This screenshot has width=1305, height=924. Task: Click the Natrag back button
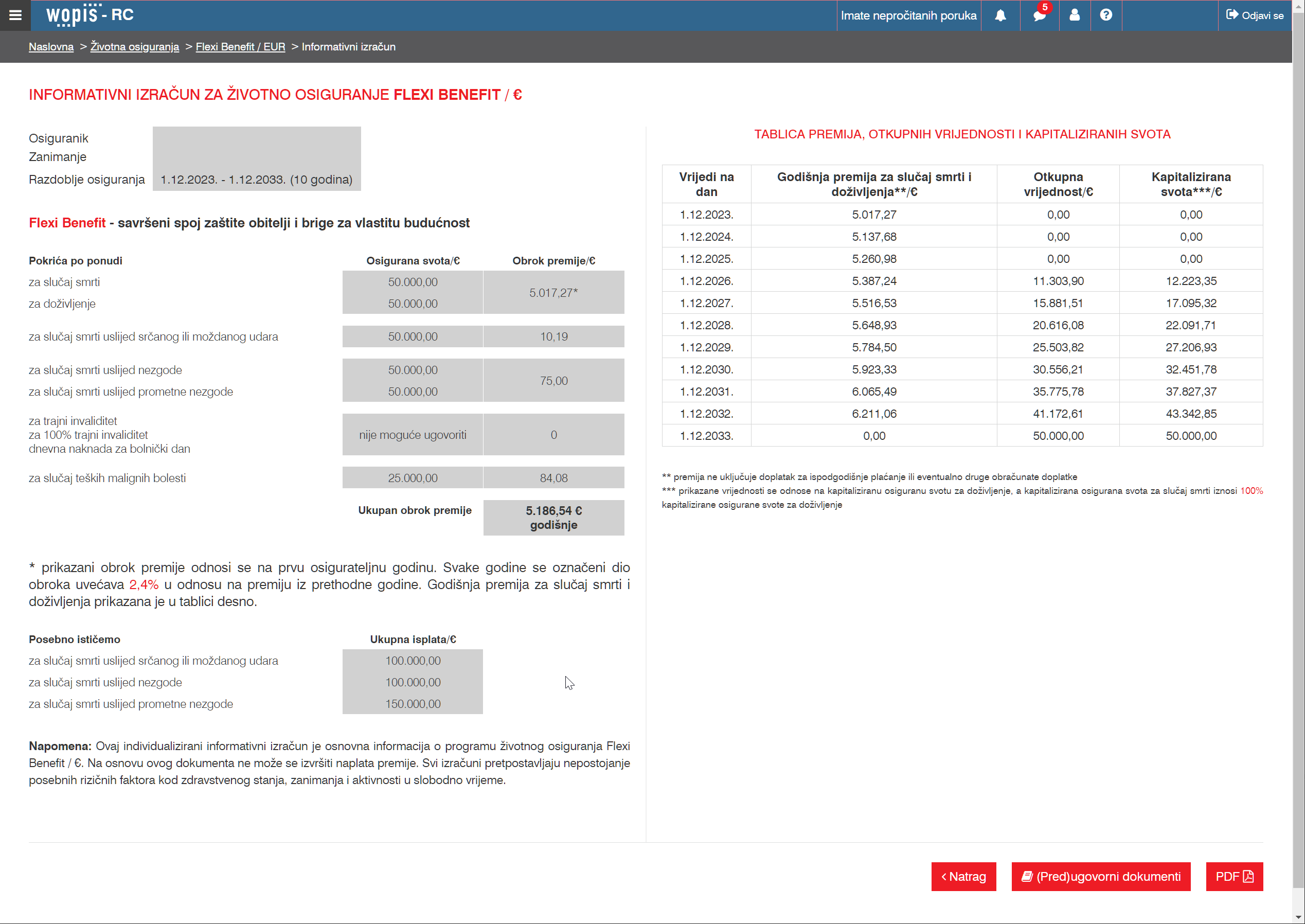coord(963,876)
